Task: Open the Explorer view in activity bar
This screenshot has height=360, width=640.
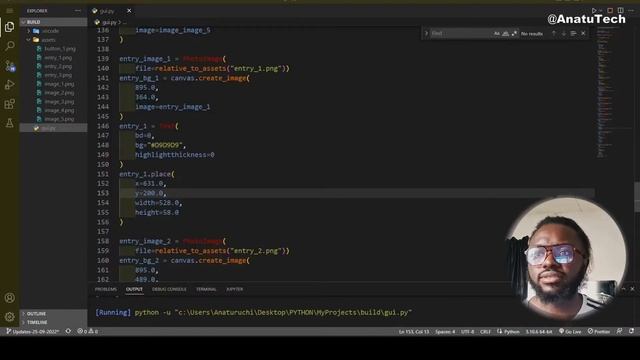Action: coord(9,27)
